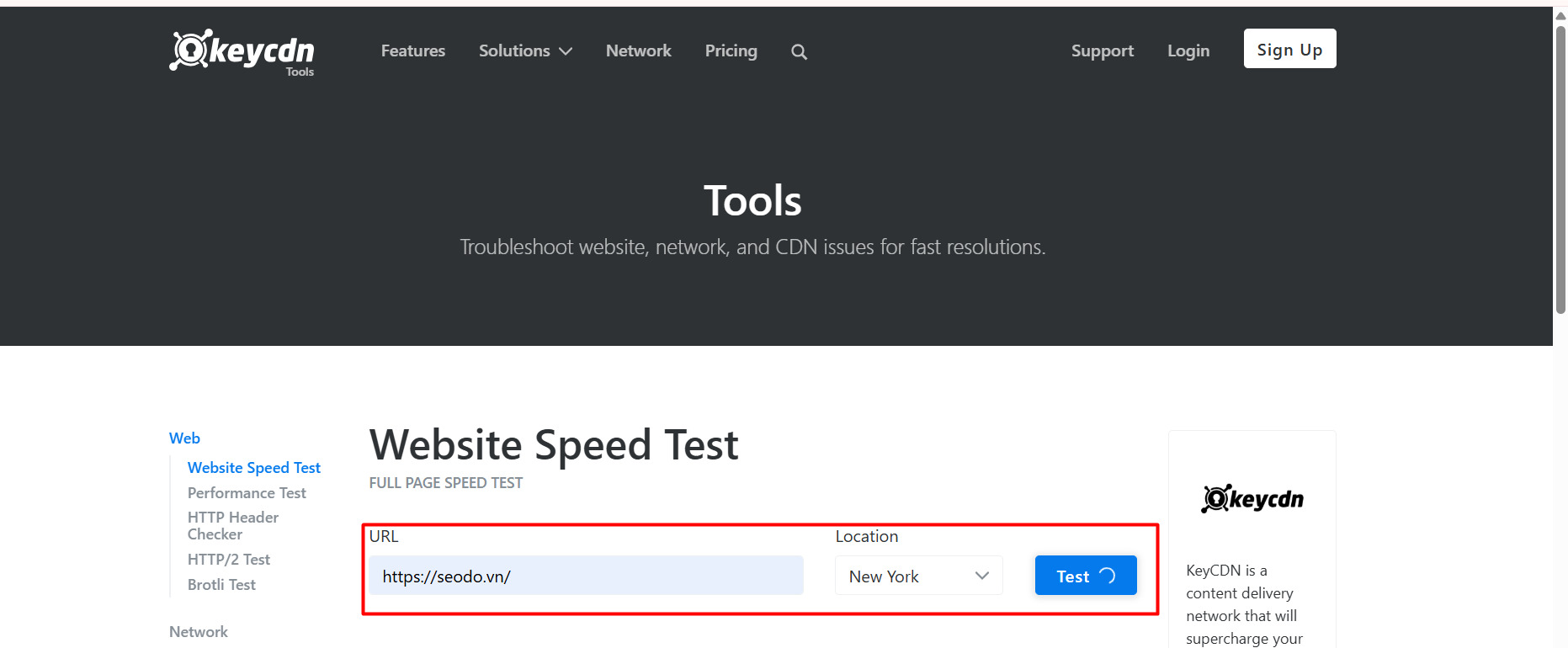This screenshot has height=648, width=1568.
Task: Open the search magnifier icon in navbar
Action: point(799,52)
